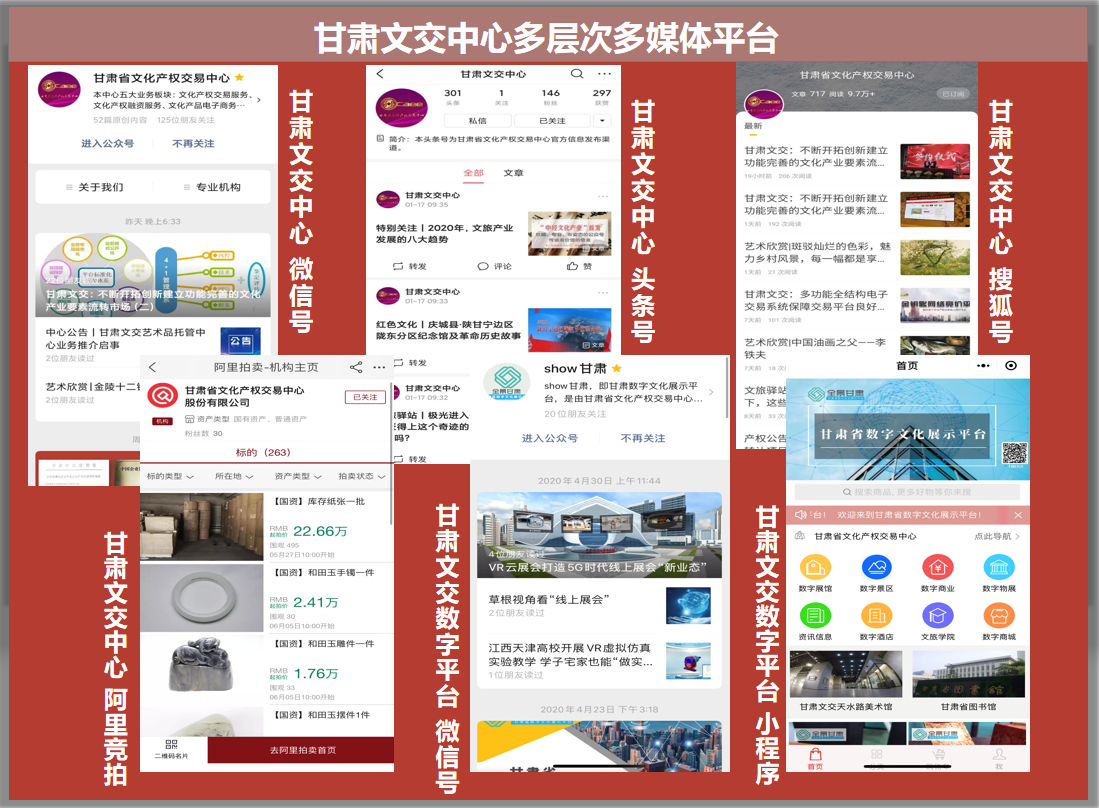Open the 和田玉雕件一件 carving photo
This screenshot has height=808, width=1099.
[x=202, y=669]
